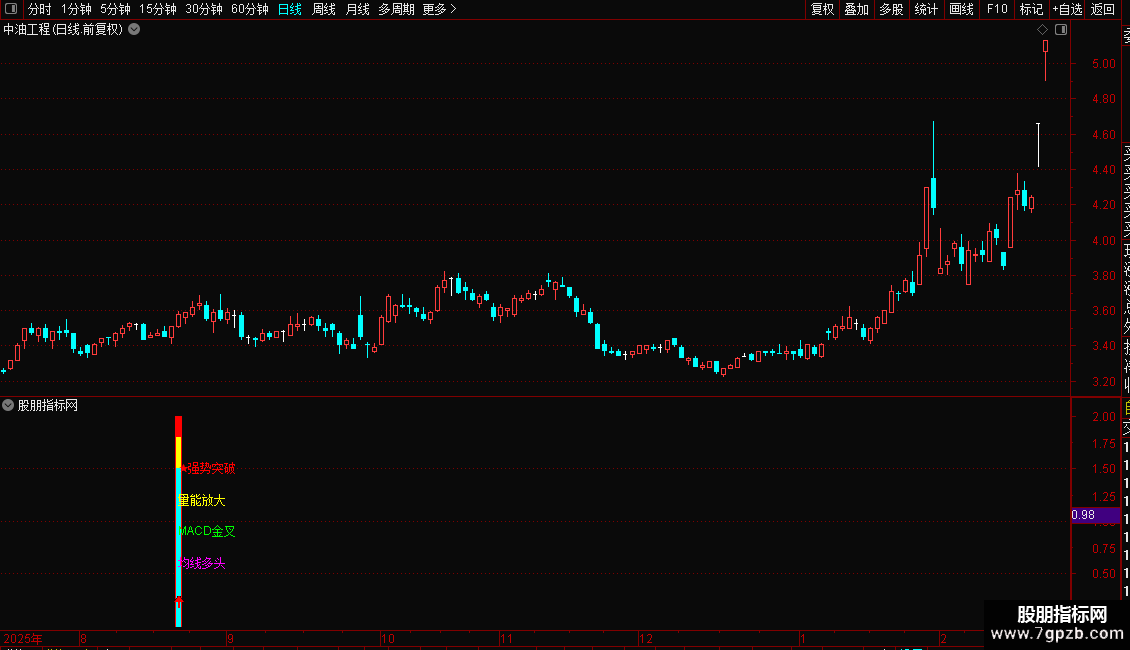Switch to 月线 monthly chart
The image size is (1130, 650).
click(357, 9)
